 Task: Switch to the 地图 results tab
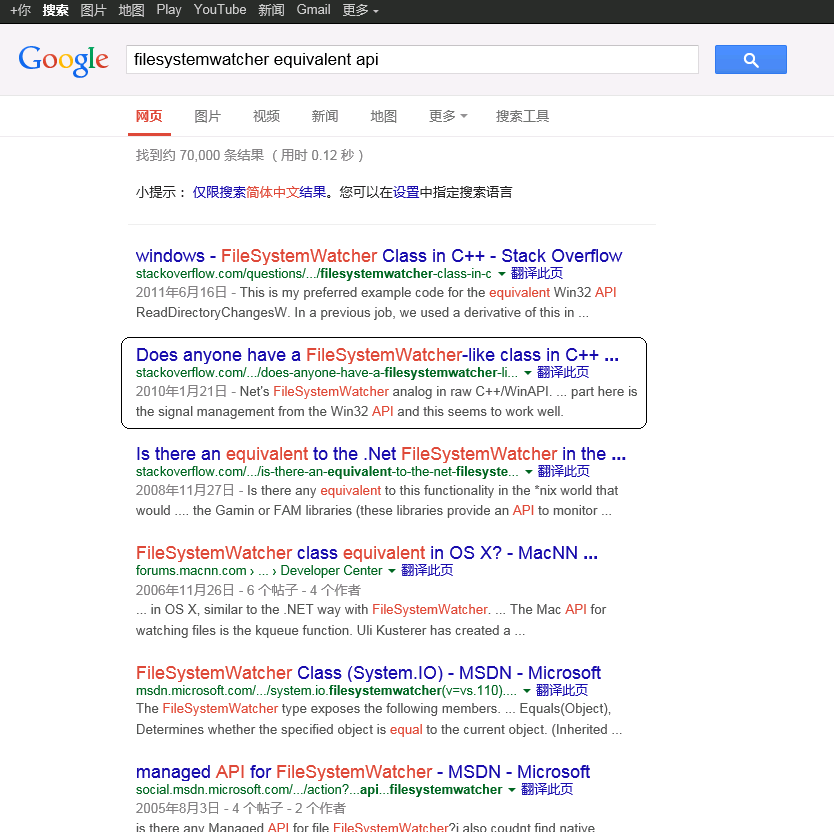point(383,116)
